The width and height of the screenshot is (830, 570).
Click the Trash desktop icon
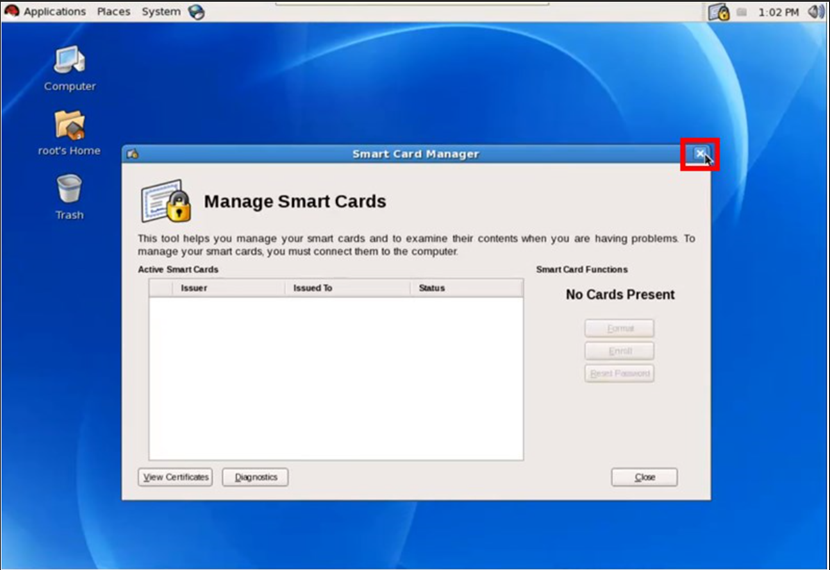69,190
